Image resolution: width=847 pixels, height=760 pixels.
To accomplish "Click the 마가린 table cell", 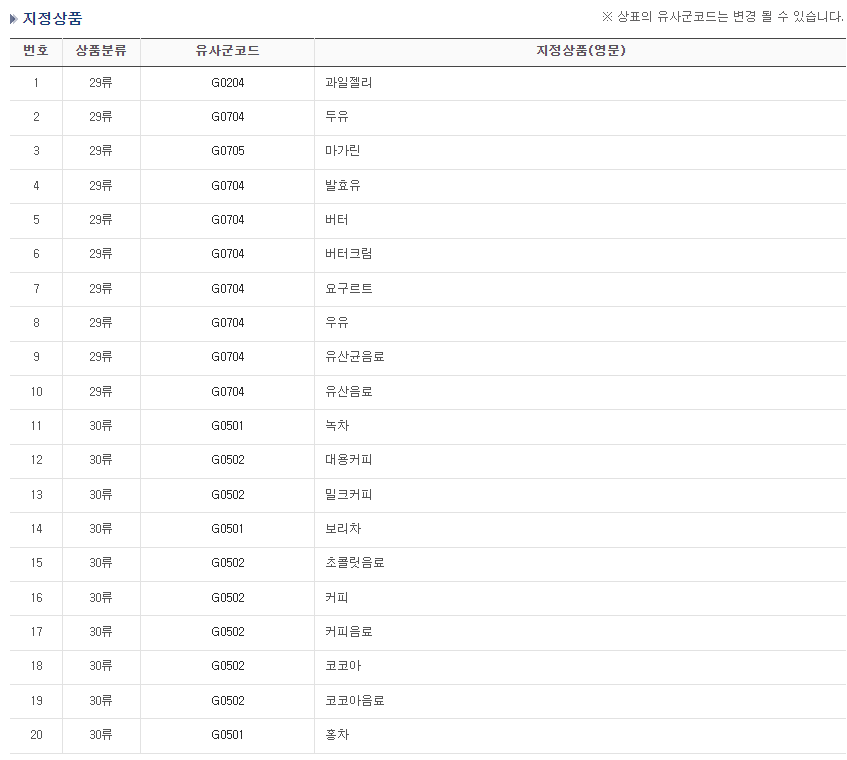I will point(341,152).
